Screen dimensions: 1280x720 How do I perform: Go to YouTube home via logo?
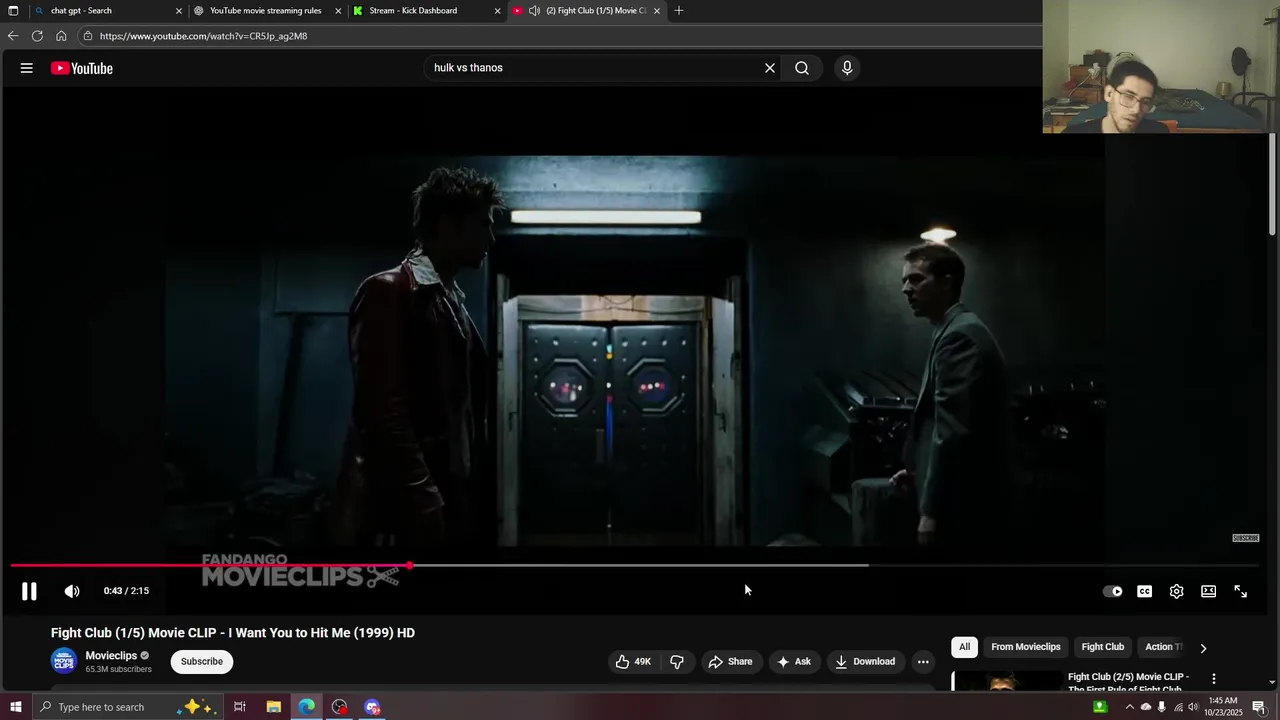point(82,68)
